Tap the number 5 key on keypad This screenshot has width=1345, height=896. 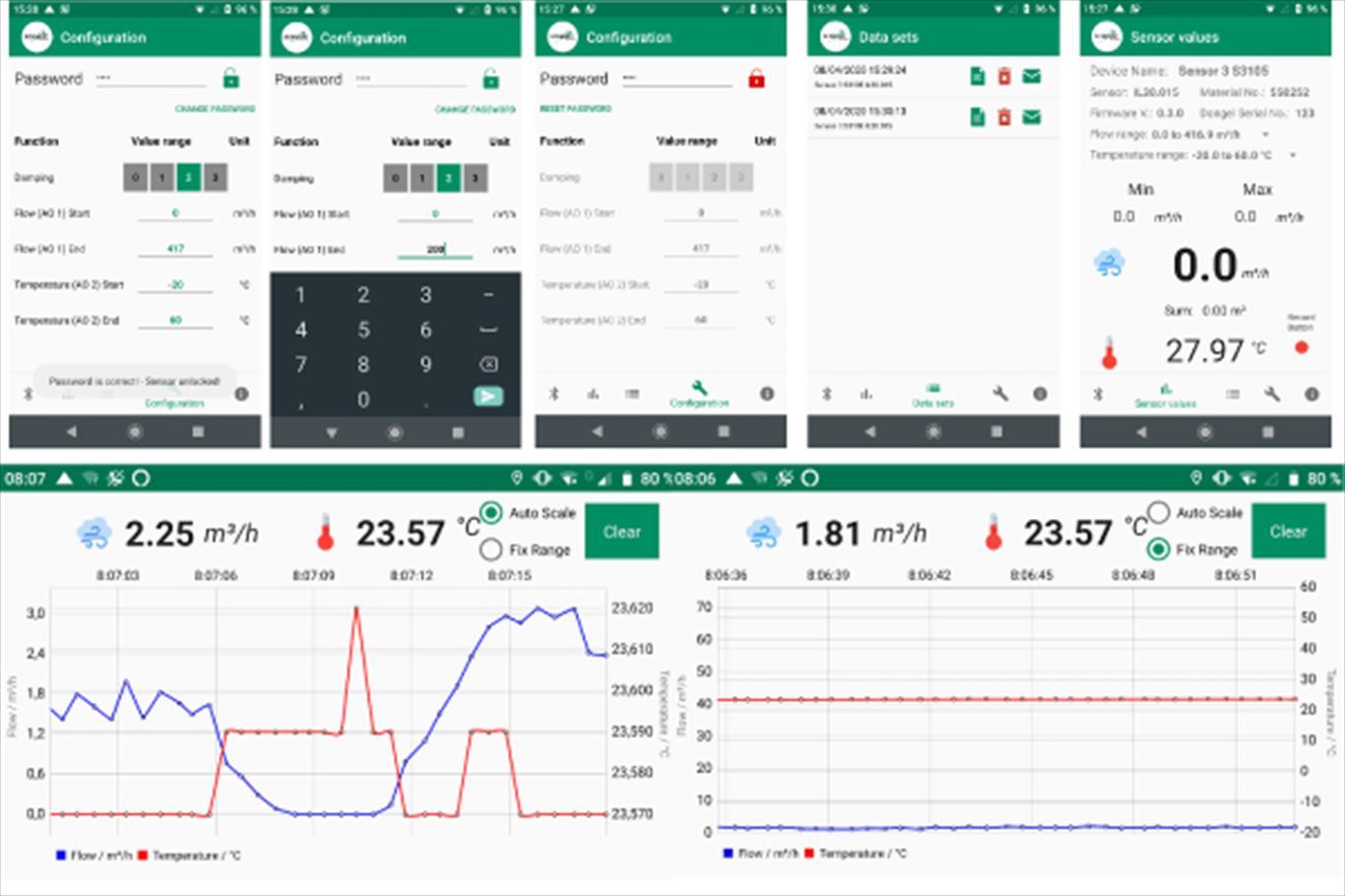tap(363, 330)
